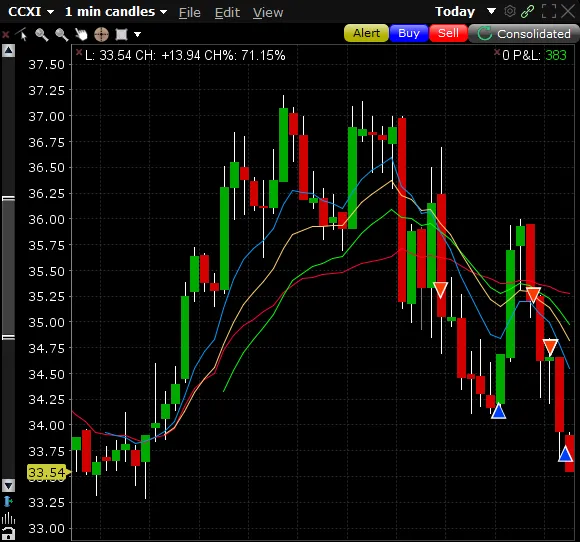Click the price scale up arrow

coord(9,50)
